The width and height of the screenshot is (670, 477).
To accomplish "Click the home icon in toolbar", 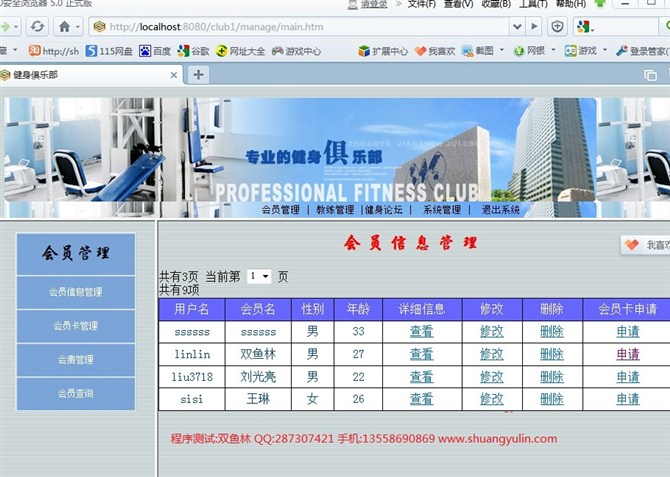I will pos(65,26).
